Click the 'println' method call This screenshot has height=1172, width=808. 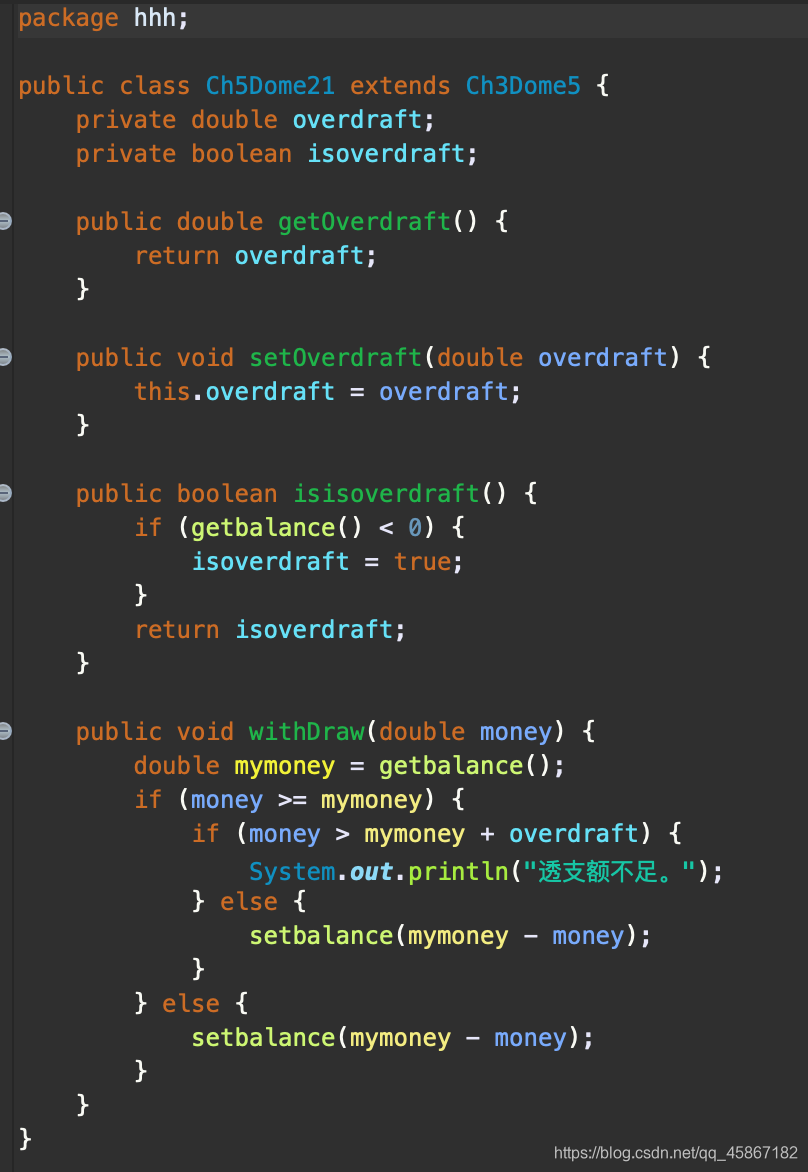[457, 872]
